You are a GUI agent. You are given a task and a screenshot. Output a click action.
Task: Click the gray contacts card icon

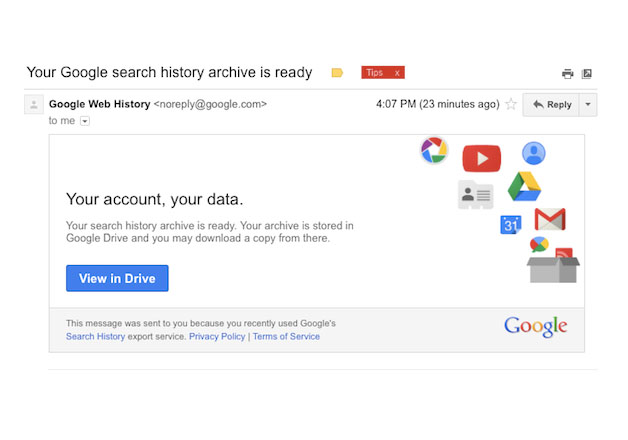coord(475,195)
